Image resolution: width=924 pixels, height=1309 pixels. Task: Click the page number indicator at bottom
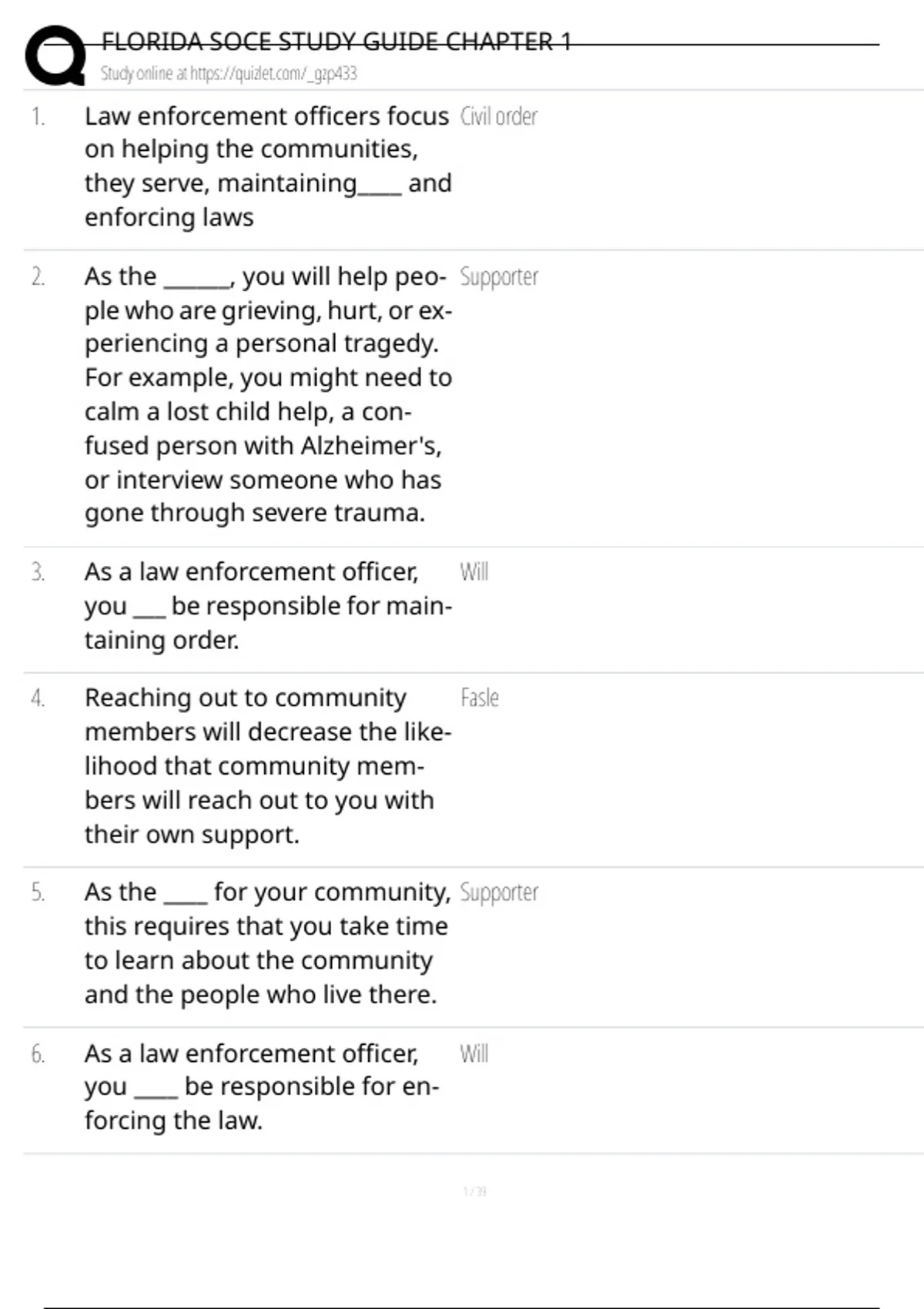[x=474, y=1191]
